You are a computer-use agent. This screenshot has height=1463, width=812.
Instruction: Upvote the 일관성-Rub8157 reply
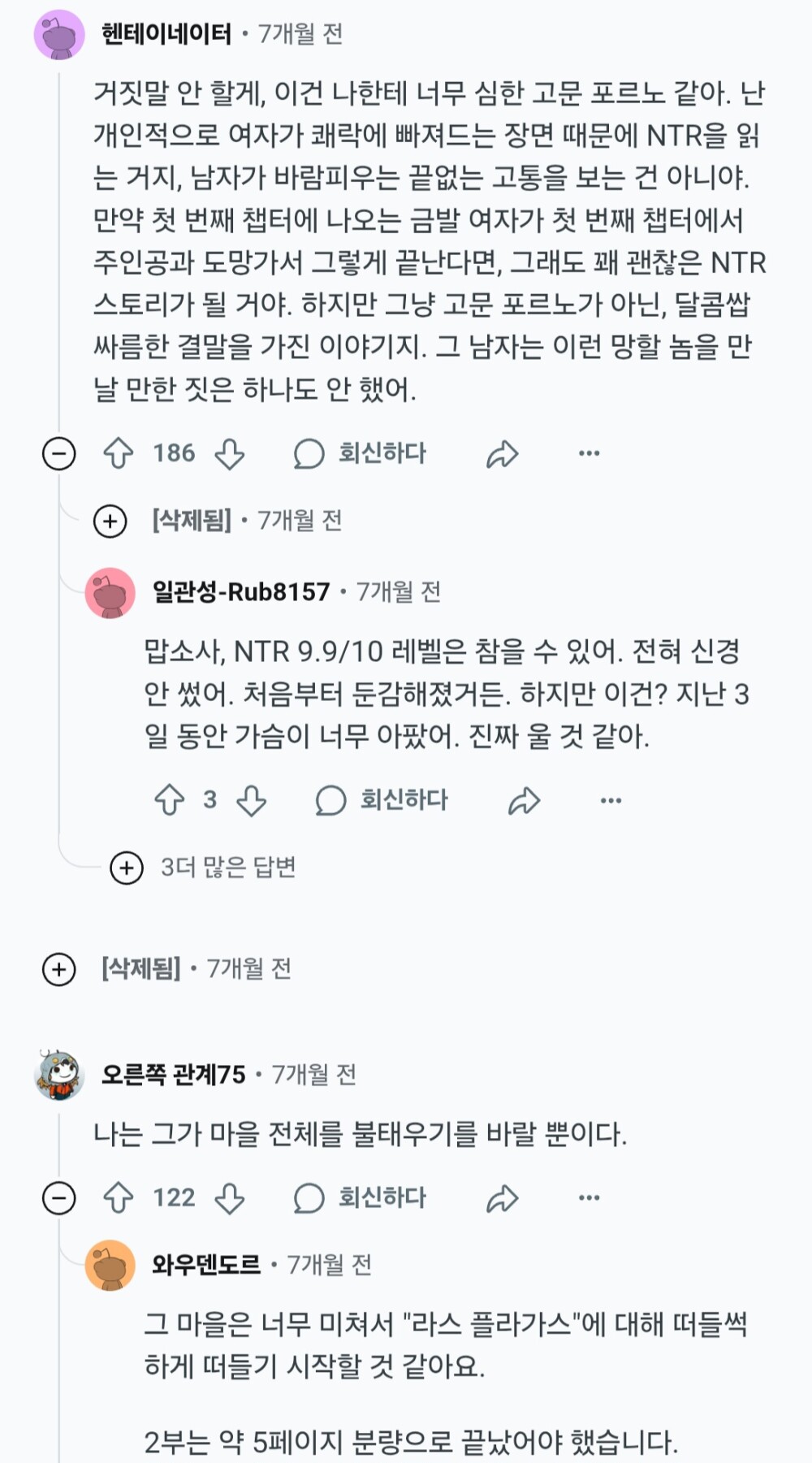(169, 800)
